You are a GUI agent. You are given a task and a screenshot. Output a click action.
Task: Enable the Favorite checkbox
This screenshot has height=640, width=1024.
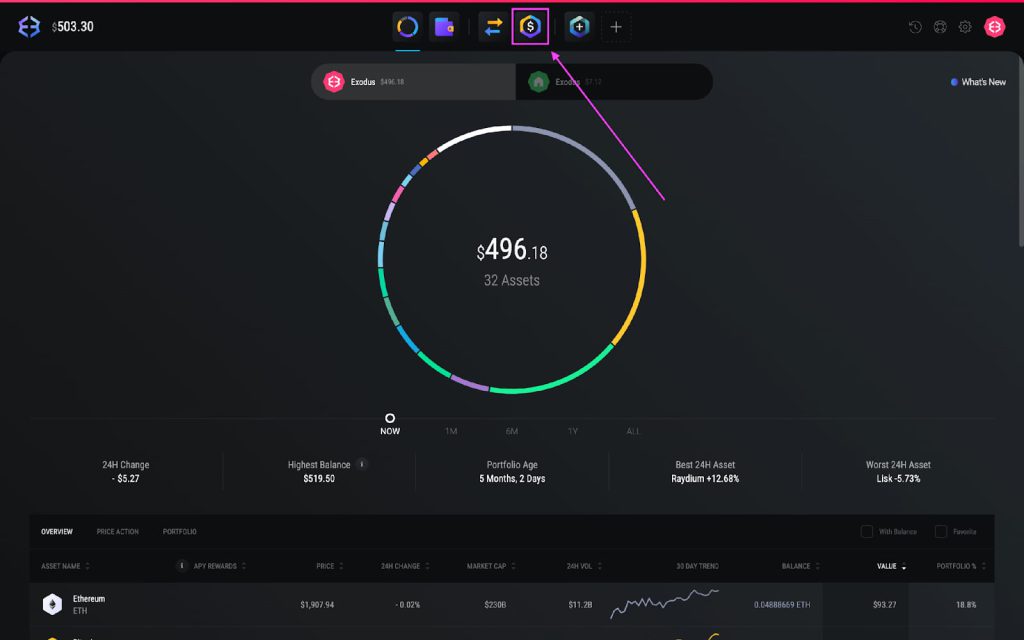pyautogui.click(x=940, y=532)
